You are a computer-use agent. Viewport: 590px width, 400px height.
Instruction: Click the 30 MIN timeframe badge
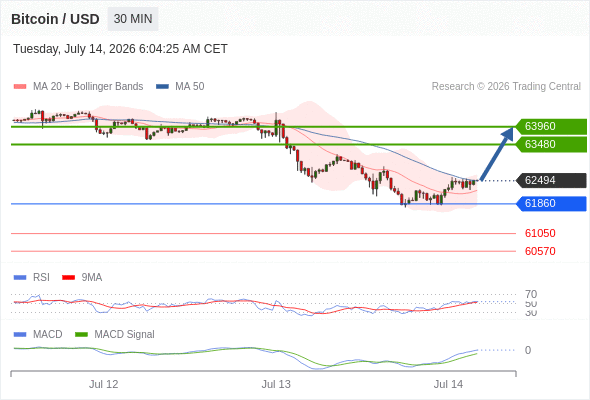coord(133,19)
